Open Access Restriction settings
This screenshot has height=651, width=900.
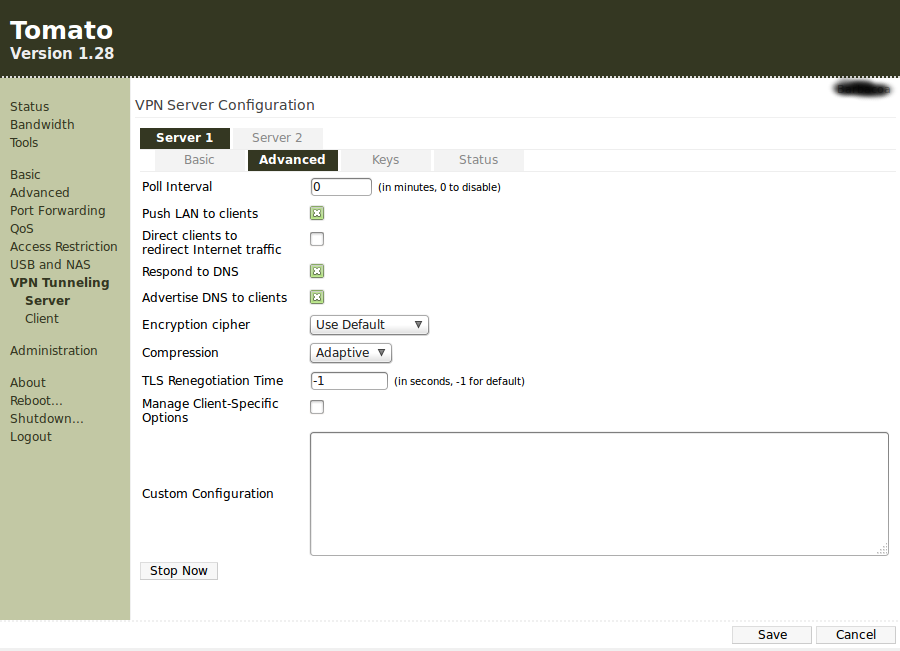pos(64,247)
